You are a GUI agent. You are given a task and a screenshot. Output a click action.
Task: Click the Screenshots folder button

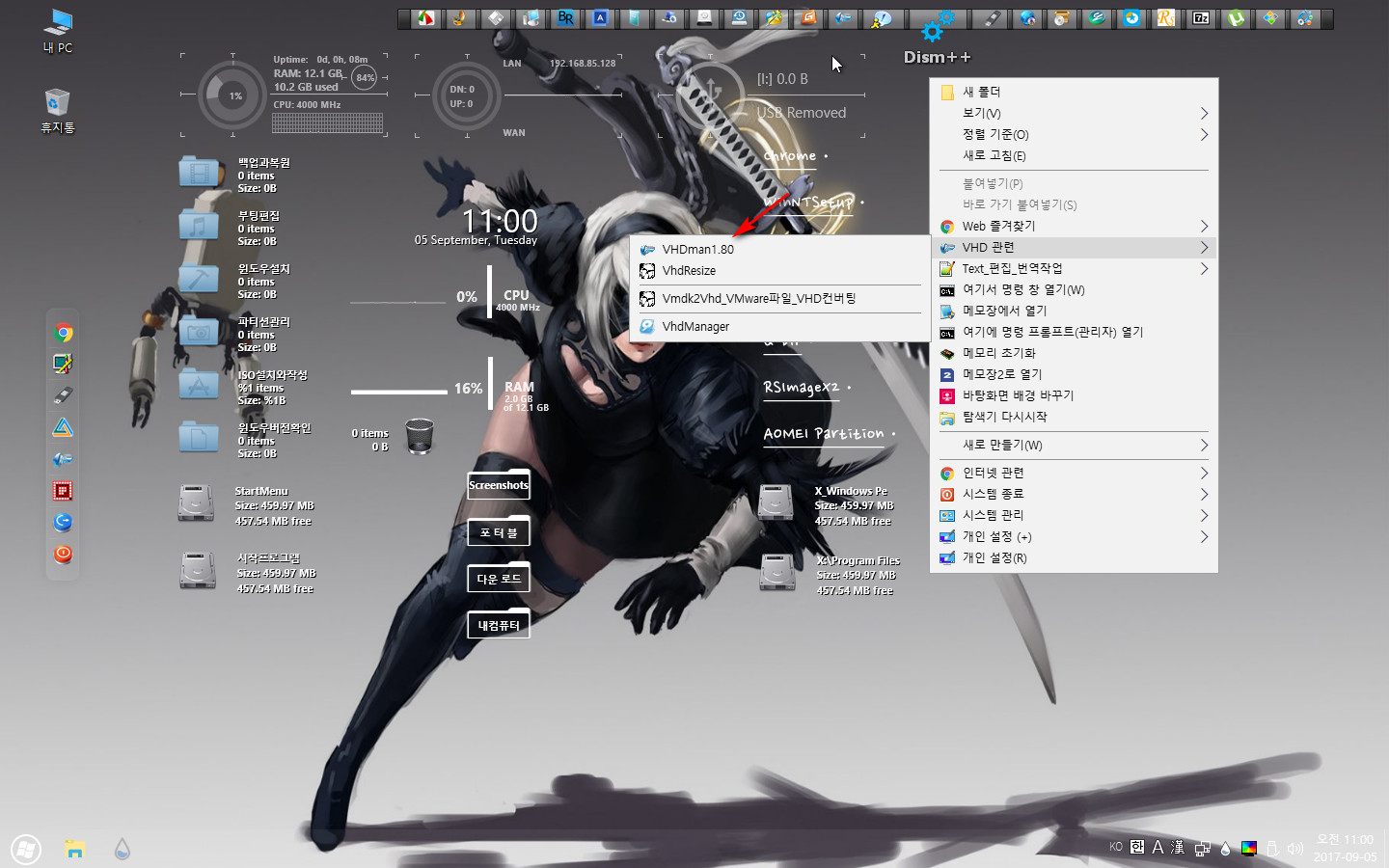tap(499, 484)
